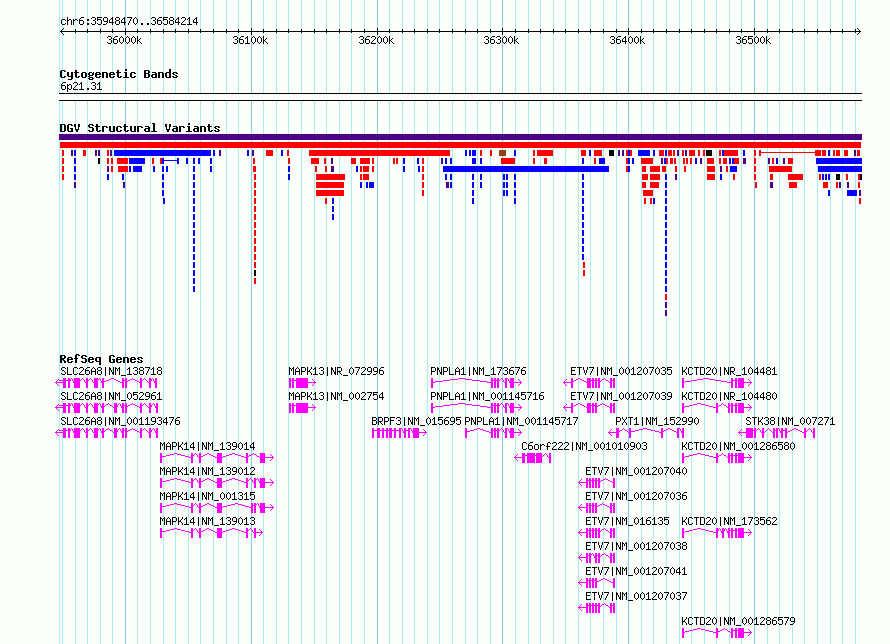Click the 36500k ruler tick label
The width and height of the screenshot is (890, 644).
pos(753,40)
